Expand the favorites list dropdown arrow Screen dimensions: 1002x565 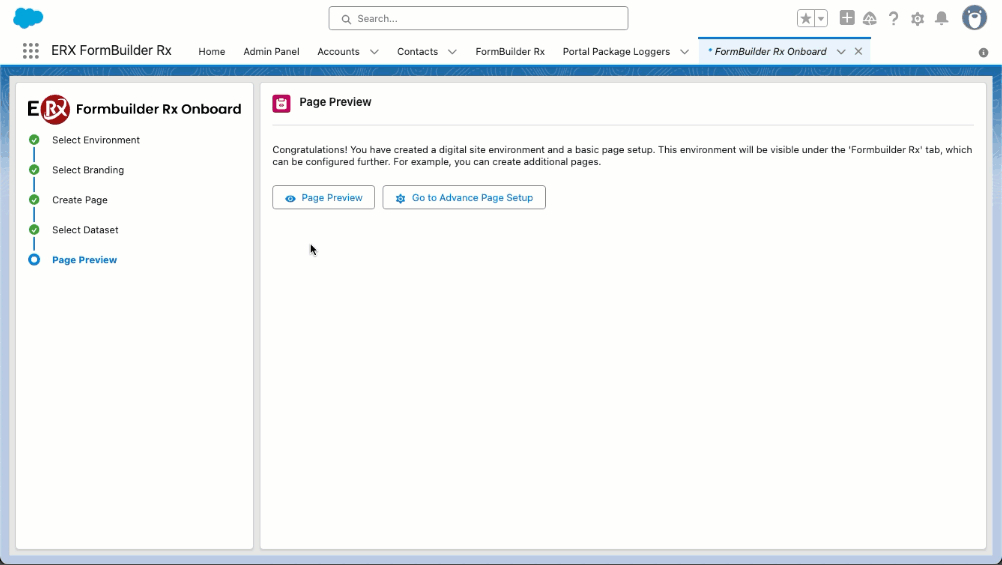[821, 18]
